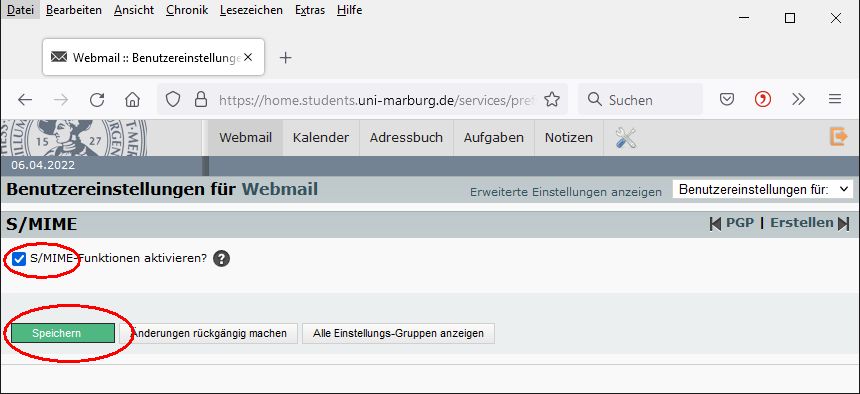The height and width of the screenshot is (394, 860).
Task: Open the Pocket save icon
Action: [727, 99]
